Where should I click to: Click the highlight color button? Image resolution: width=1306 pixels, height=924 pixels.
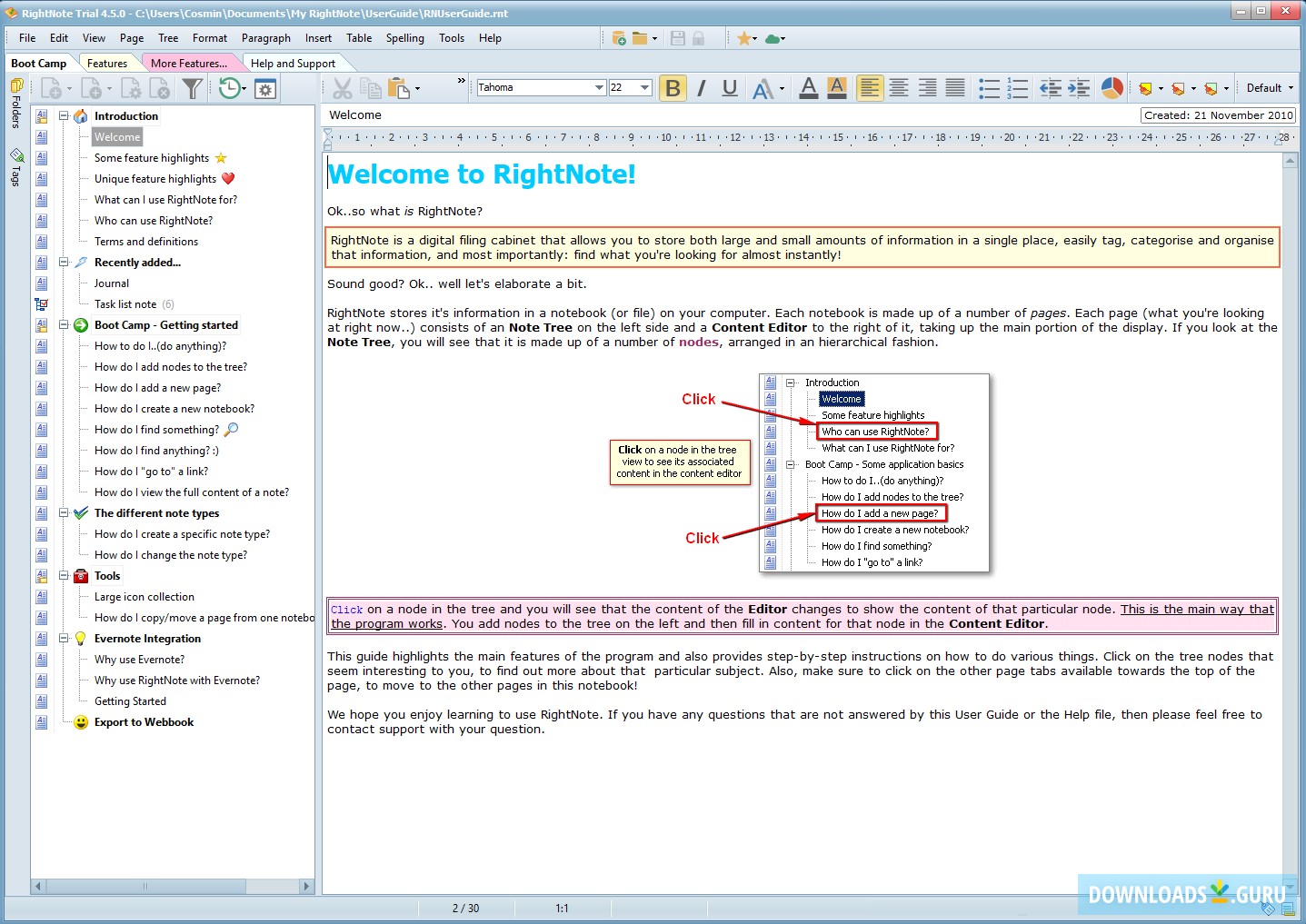pos(837,88)
